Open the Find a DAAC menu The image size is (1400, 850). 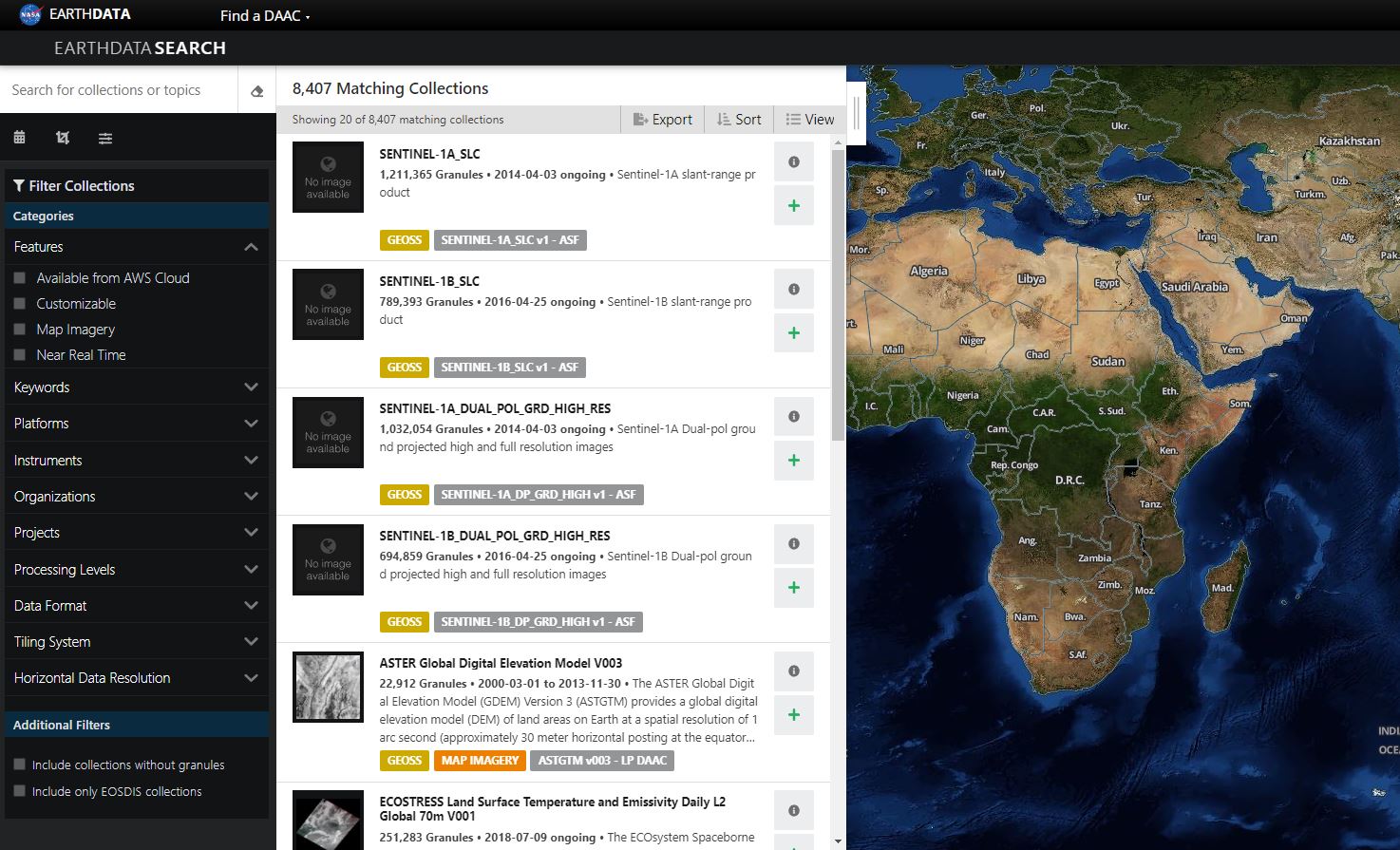pos(265,16)
